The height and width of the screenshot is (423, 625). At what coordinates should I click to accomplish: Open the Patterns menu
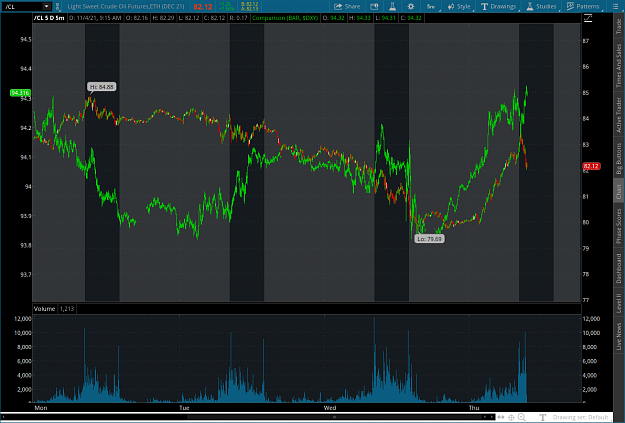[x=583, y=6]
